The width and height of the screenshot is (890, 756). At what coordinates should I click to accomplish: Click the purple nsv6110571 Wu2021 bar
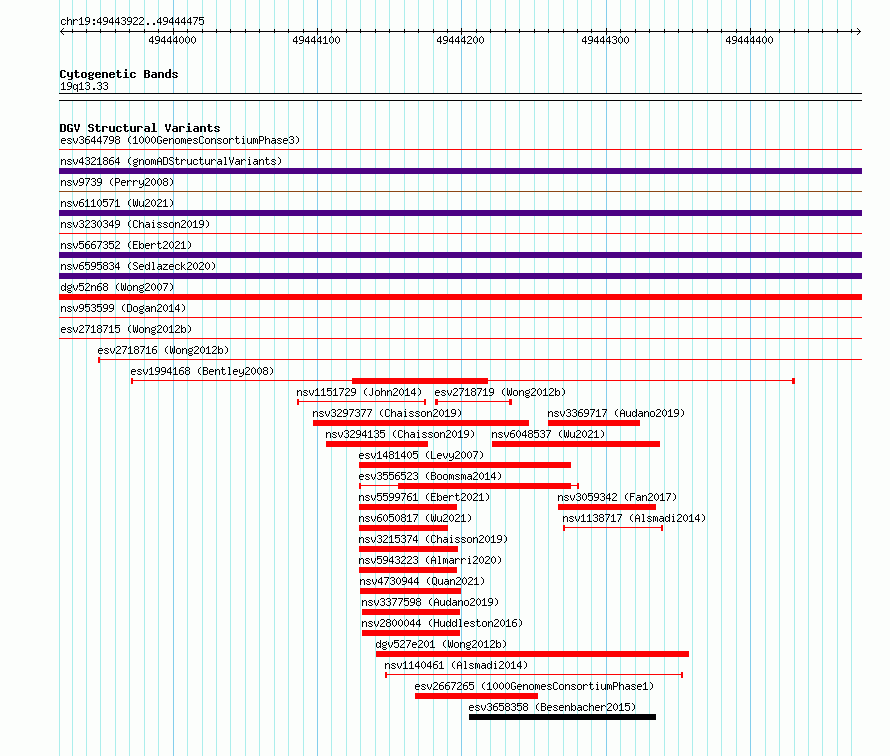(460, 213)
